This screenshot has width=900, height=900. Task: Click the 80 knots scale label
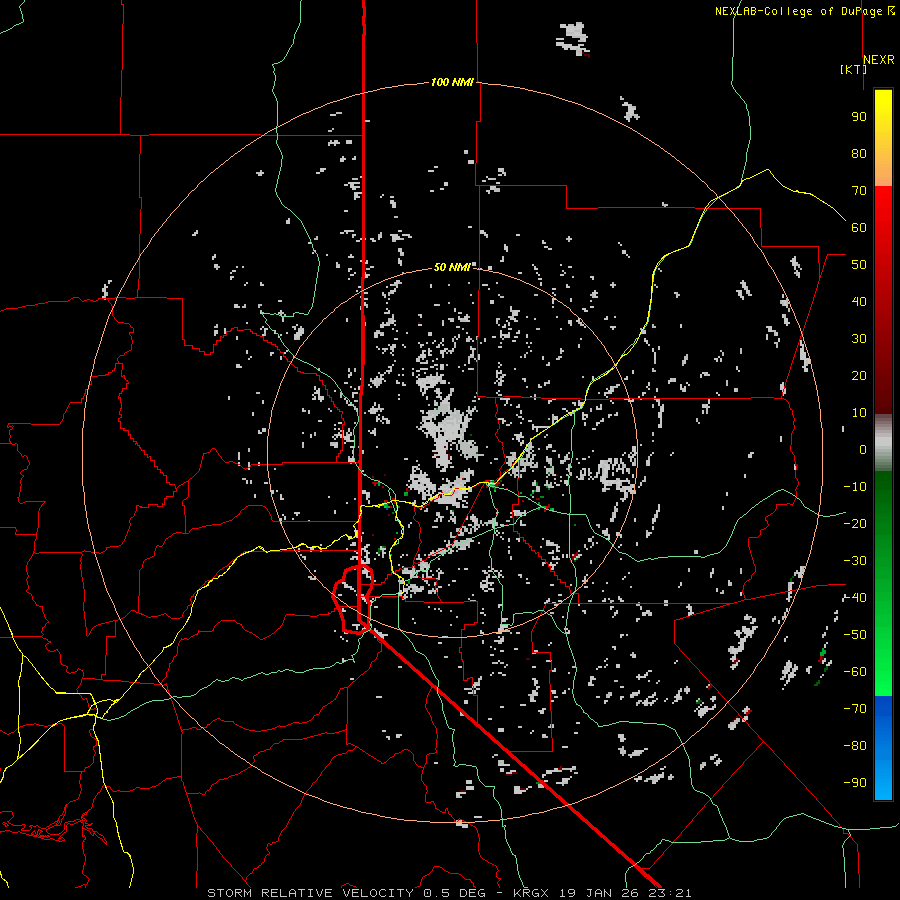click(x=859, y=154)
